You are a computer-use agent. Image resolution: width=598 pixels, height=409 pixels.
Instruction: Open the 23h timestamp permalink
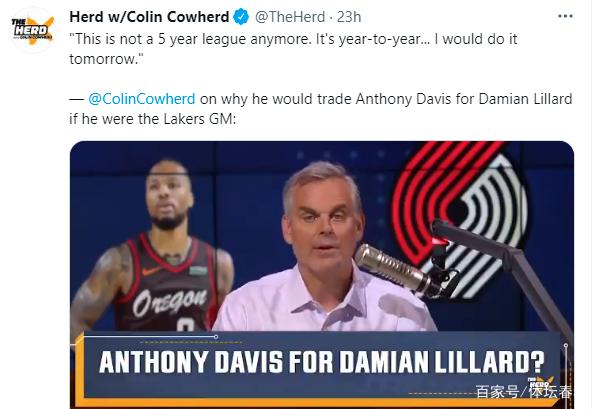coord(349,17)
